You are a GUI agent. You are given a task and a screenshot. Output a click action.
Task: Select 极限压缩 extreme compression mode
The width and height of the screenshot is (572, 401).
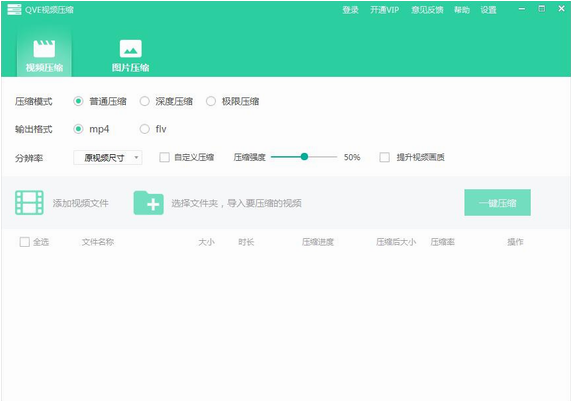210,101
